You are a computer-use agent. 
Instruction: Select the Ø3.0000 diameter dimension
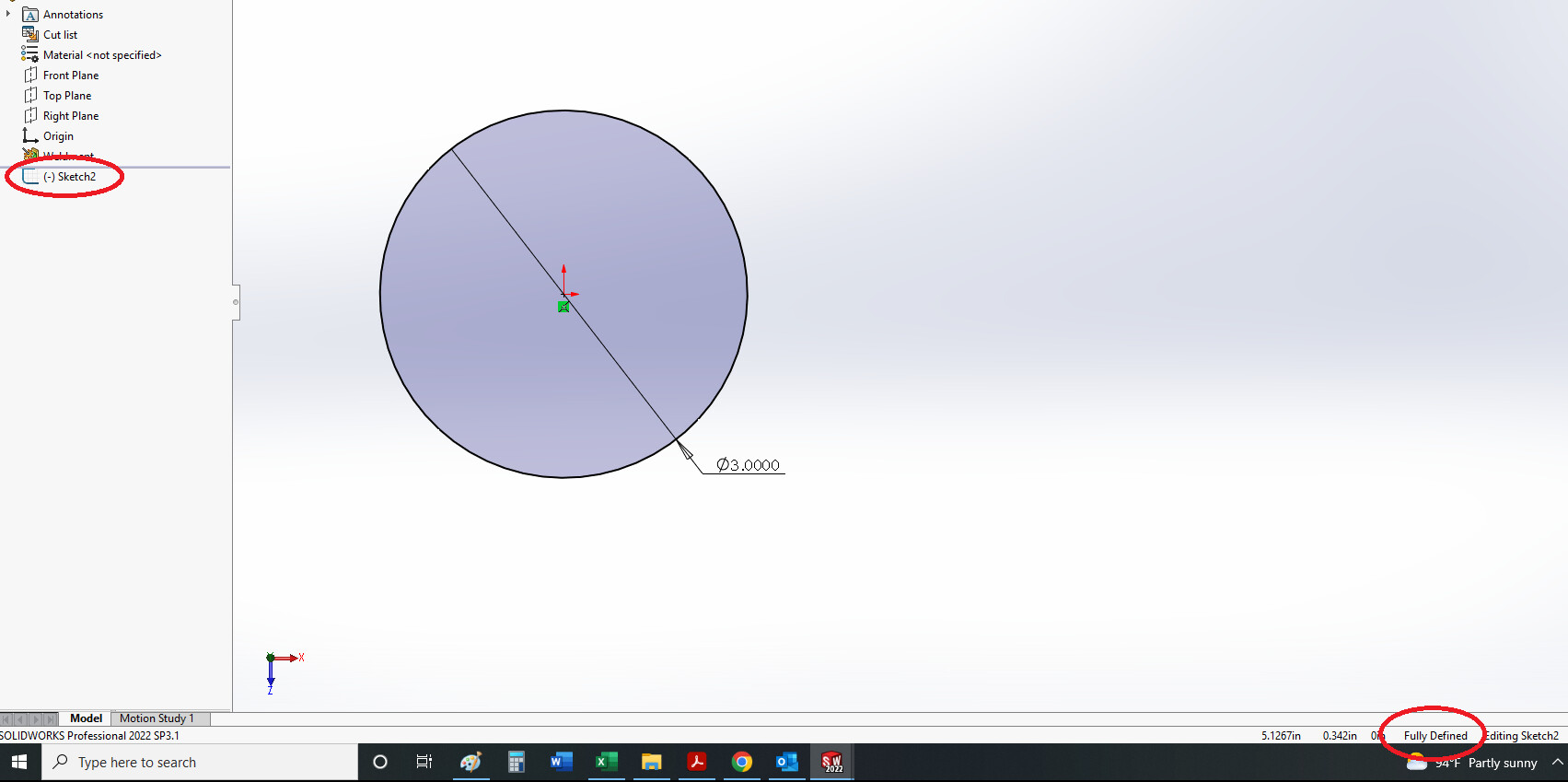tap(748, 465)
